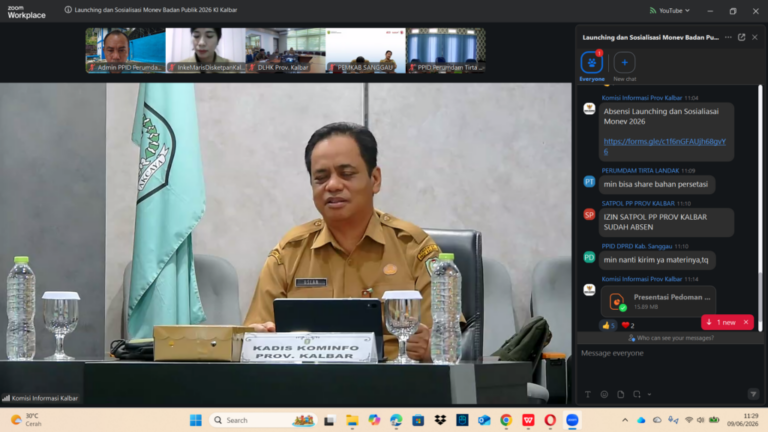Show hidden system tray icons
Viewport: 768px width, 432px height.
625,420
